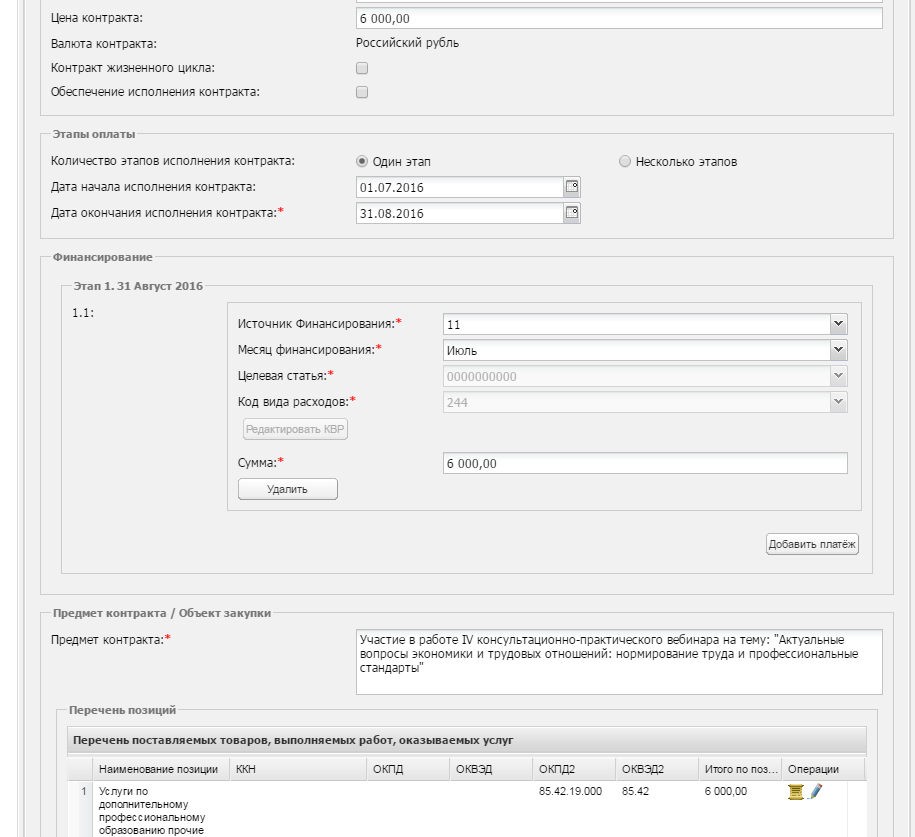This screenshot has width=915, height=837.
Task: Click the yellow scroll icon in Операции
Action: pos(795,791)
